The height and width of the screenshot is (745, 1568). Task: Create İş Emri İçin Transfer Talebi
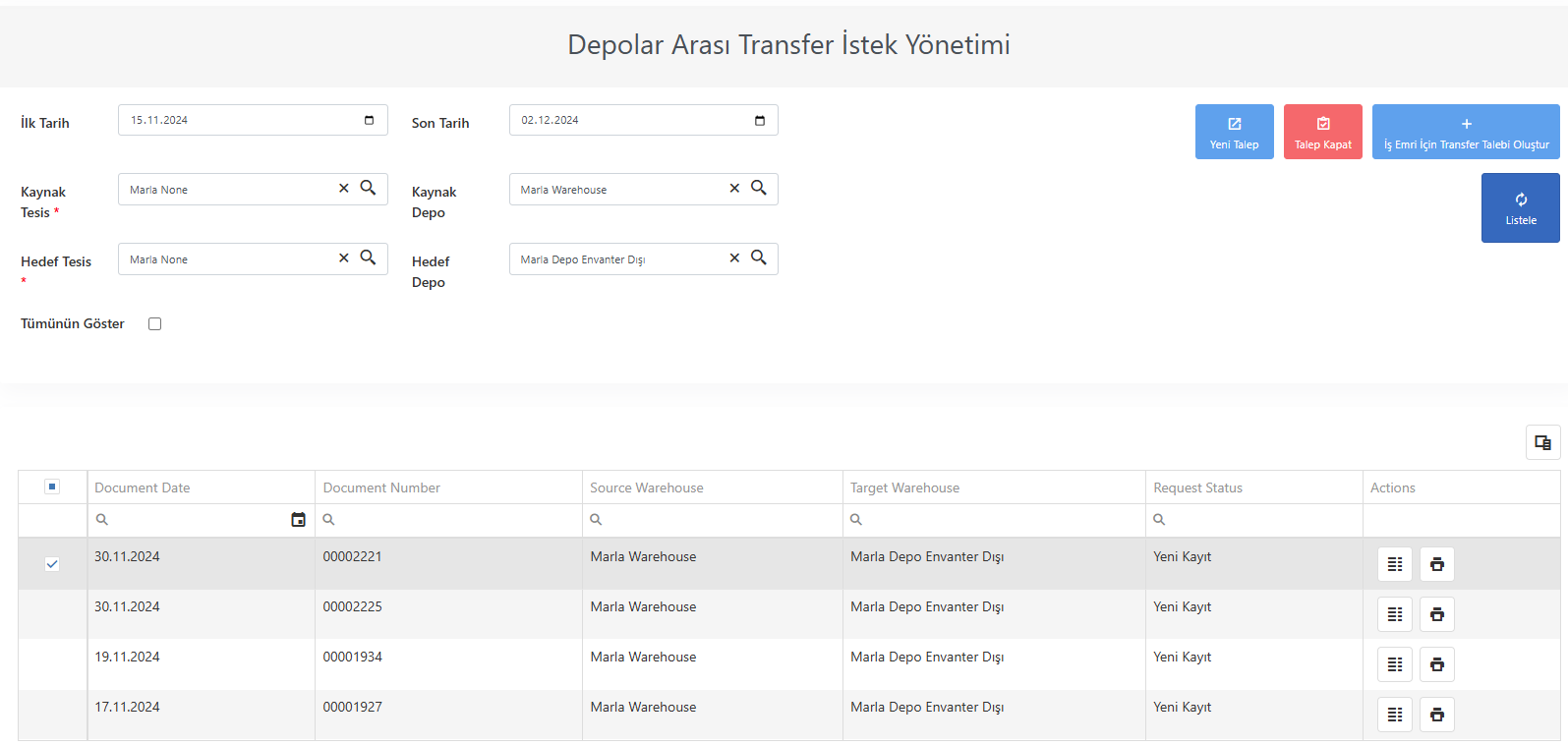pyautogui.click(x=1466, y=132)
